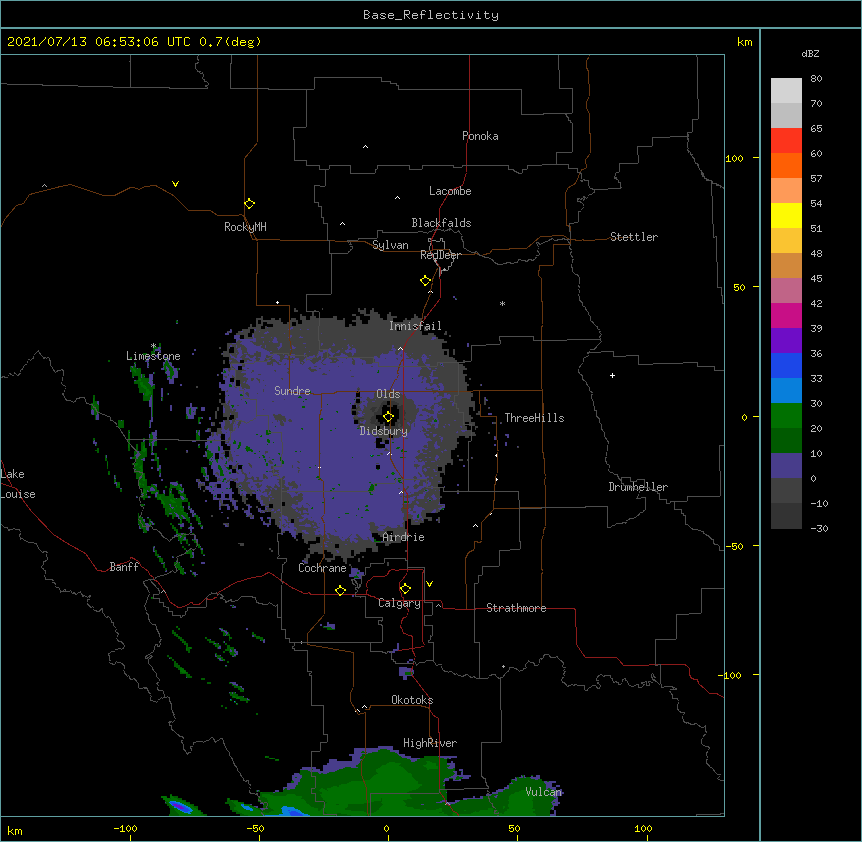
Task: Select the yellow V marker northwest of RockyMH
Action: click(x=175, y=184)
